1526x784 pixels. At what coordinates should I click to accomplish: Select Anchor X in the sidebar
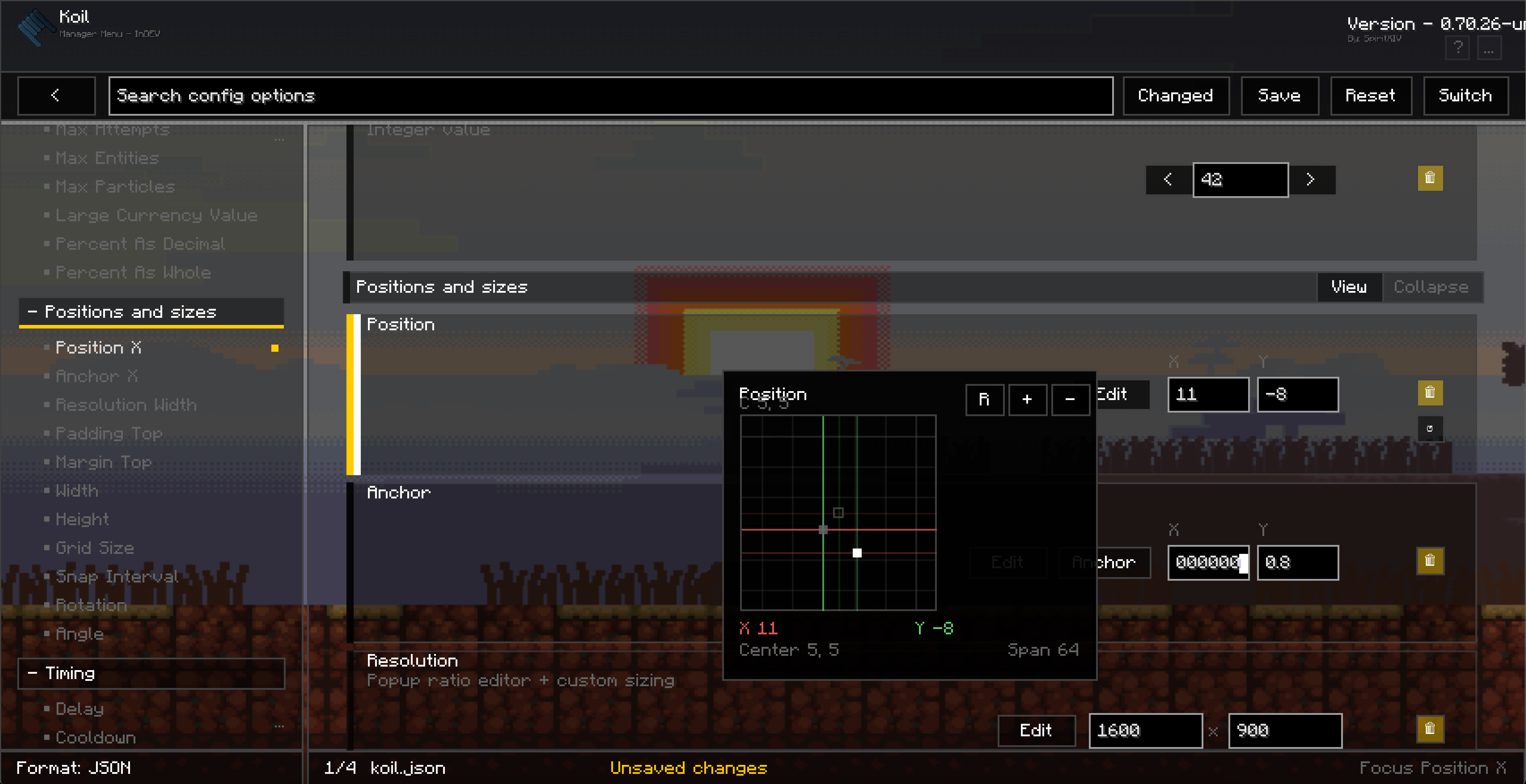(x=97, y=376)
